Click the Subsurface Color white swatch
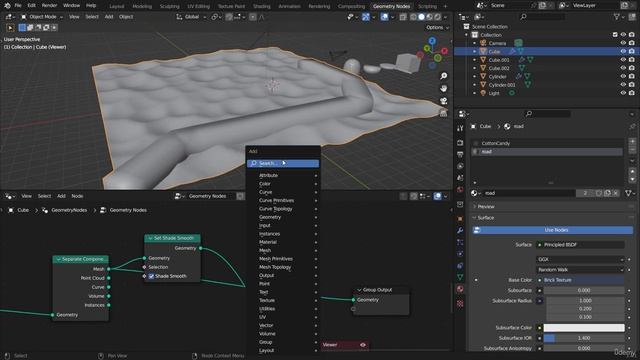 click(584, 328)
